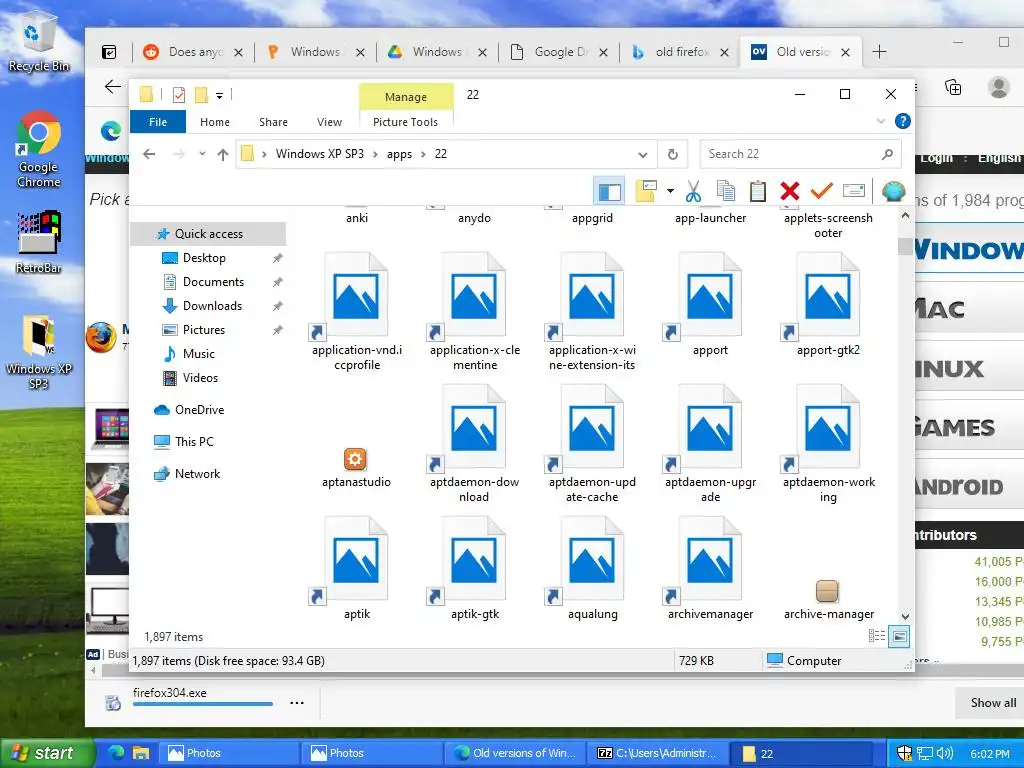This screenshot has height=768, width=1024.
Task: Select the Manage contextual tab
Action: click(406, 97)
